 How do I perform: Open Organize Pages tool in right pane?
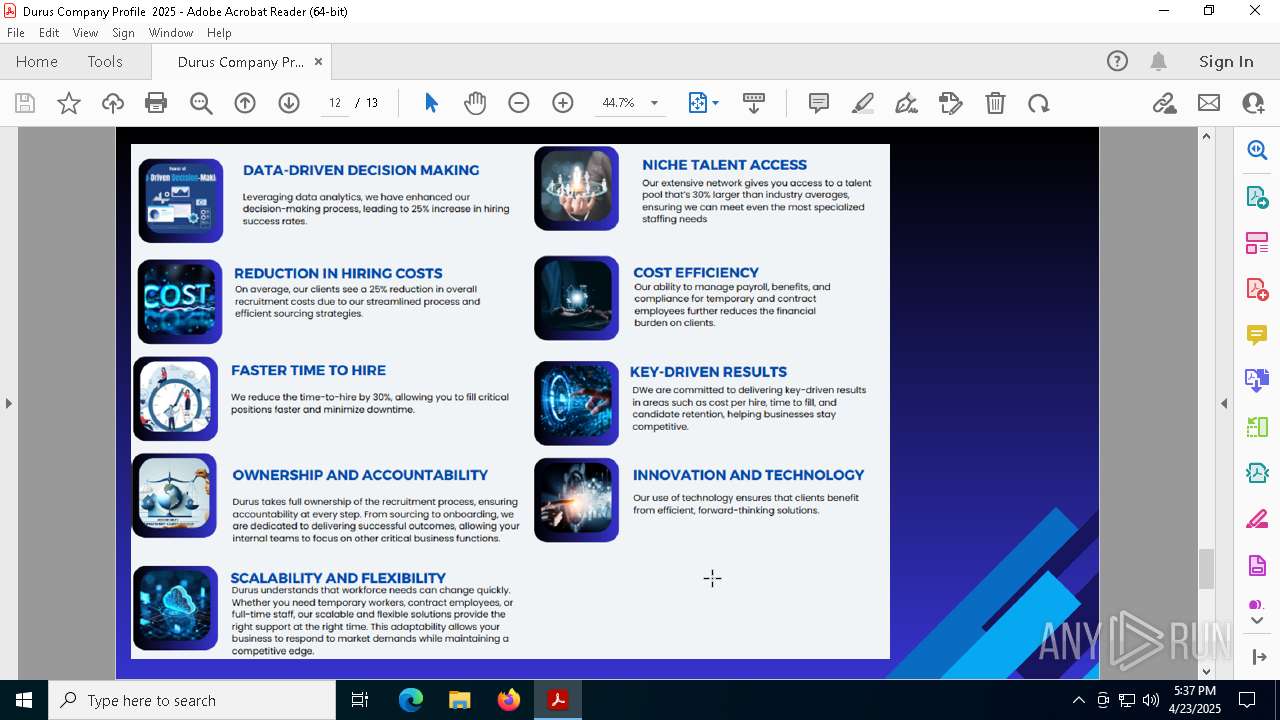tap(1257, 243)
